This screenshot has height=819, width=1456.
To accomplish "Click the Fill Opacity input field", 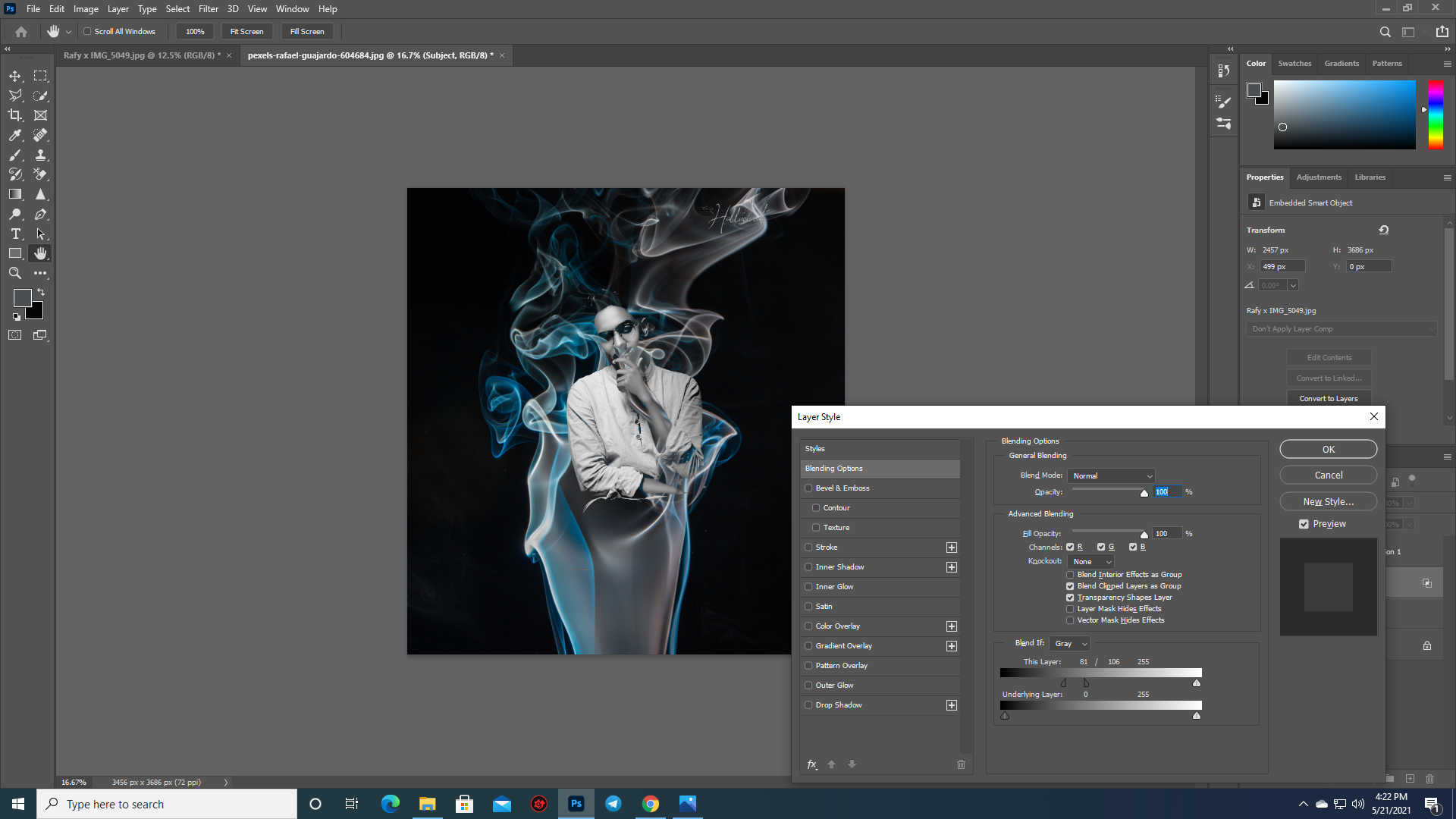I will click(x=1166, y=533).
